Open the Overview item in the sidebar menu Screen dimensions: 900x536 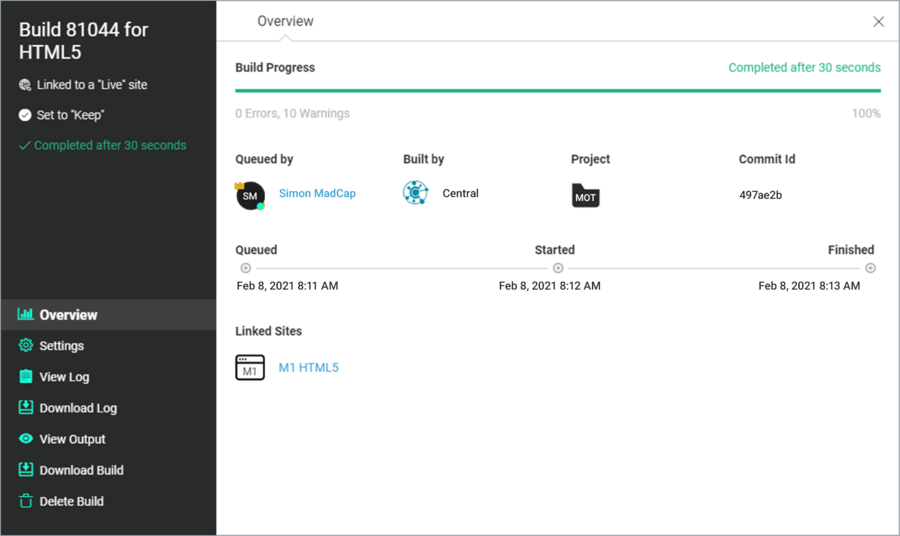click(x=108, y=314)
